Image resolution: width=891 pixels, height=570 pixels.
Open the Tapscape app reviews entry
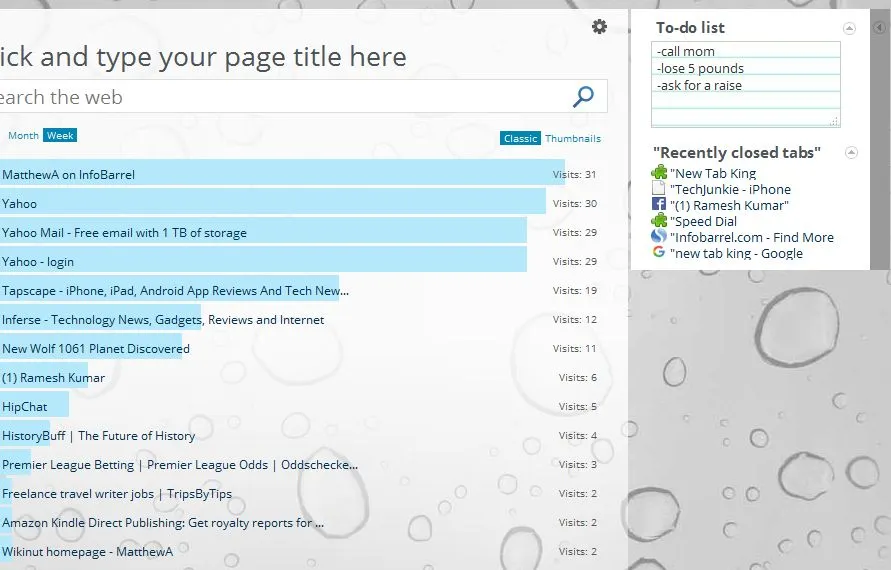176,290
